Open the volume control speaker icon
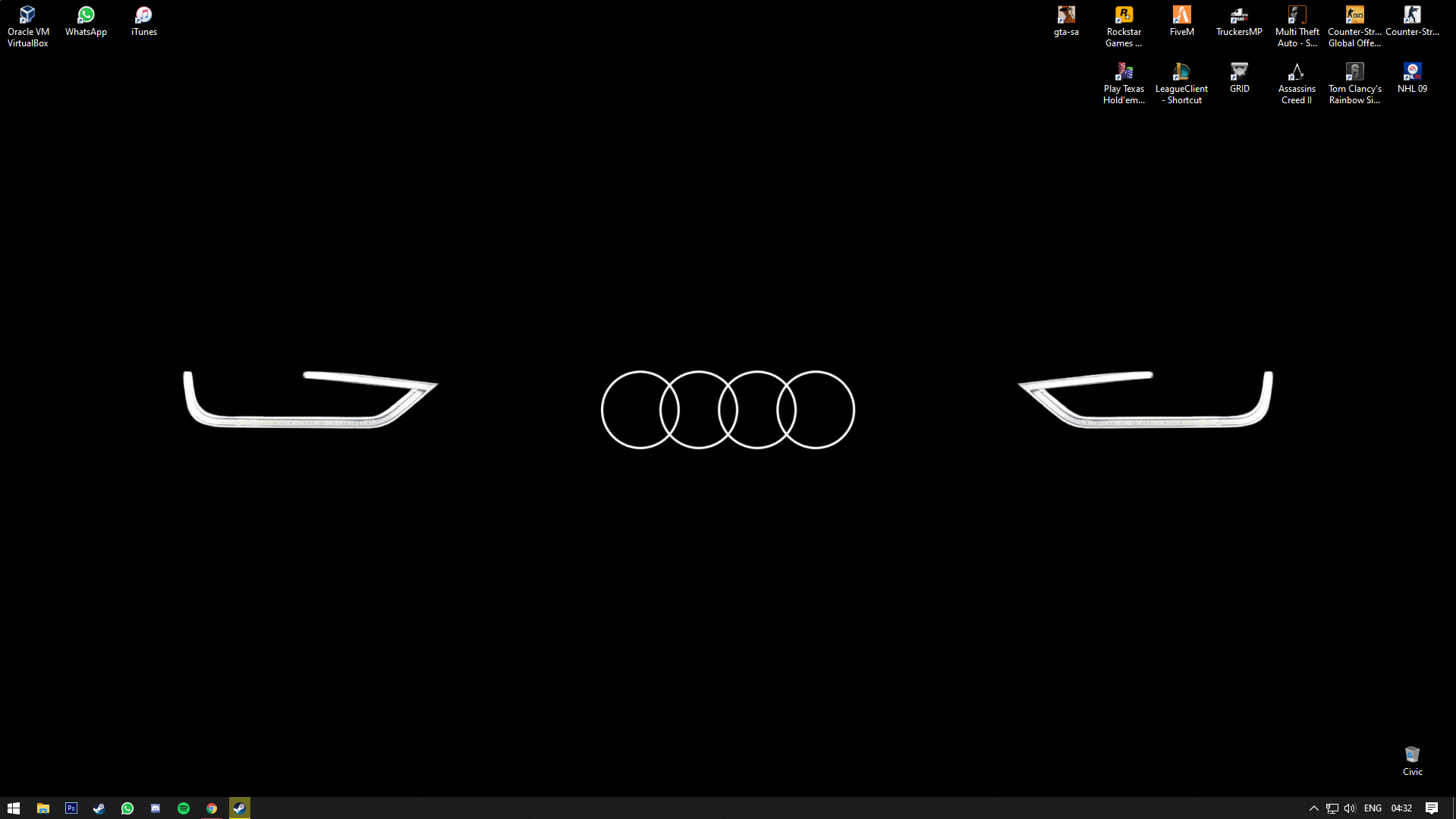1456x819 pixels. pos(1349,808)
